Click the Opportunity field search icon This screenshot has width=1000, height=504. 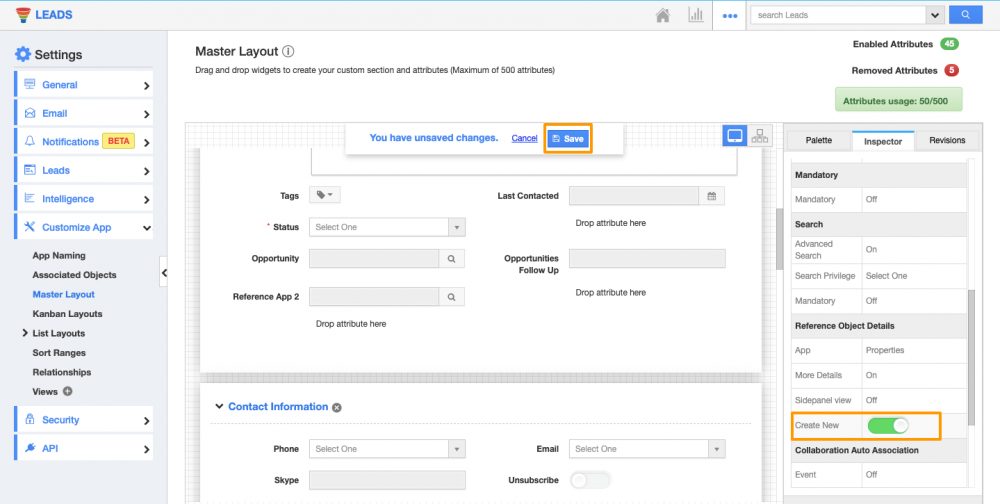(451, 259)
